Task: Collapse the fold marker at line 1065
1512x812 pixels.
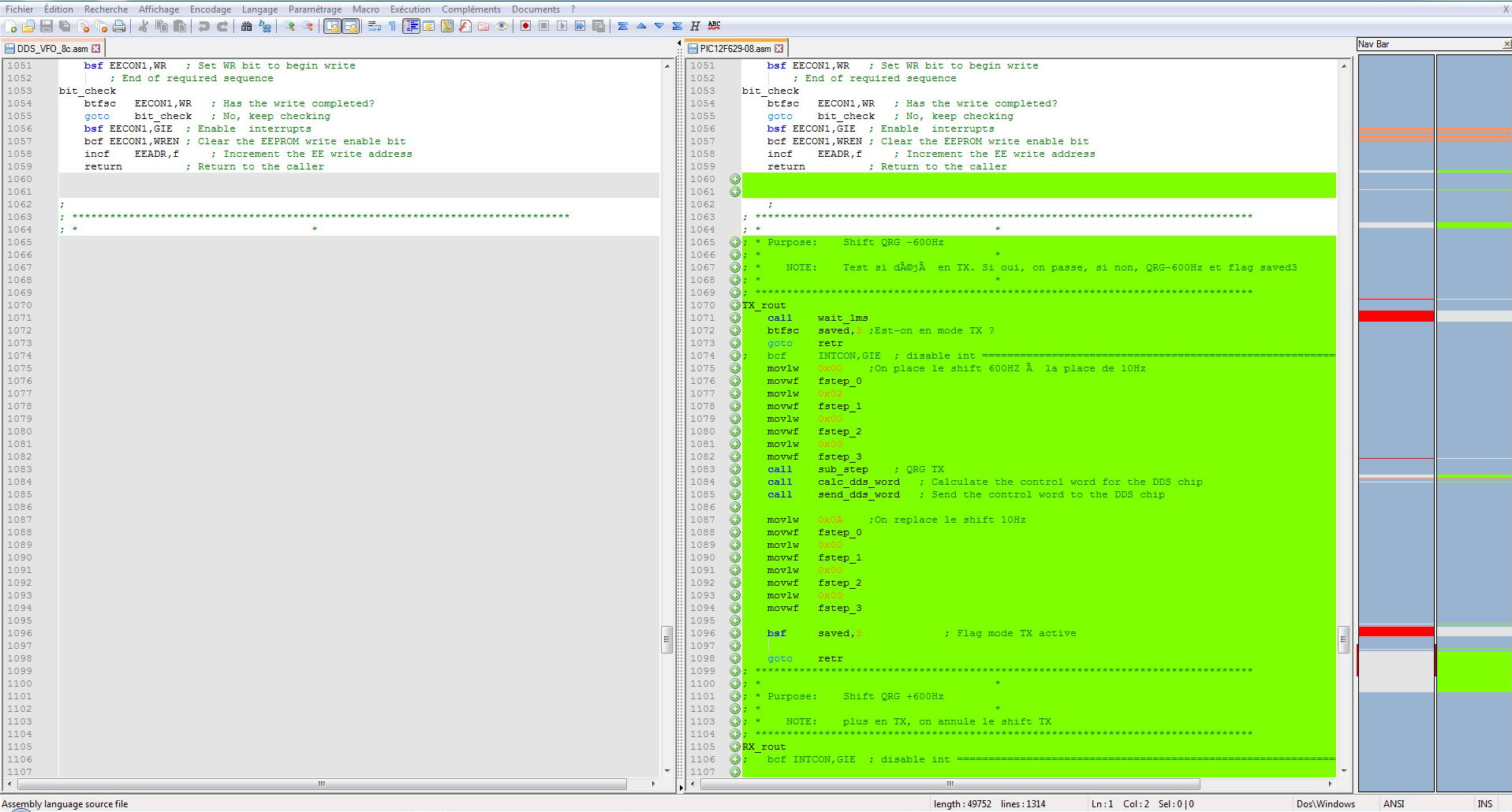Action: point(736,242)
